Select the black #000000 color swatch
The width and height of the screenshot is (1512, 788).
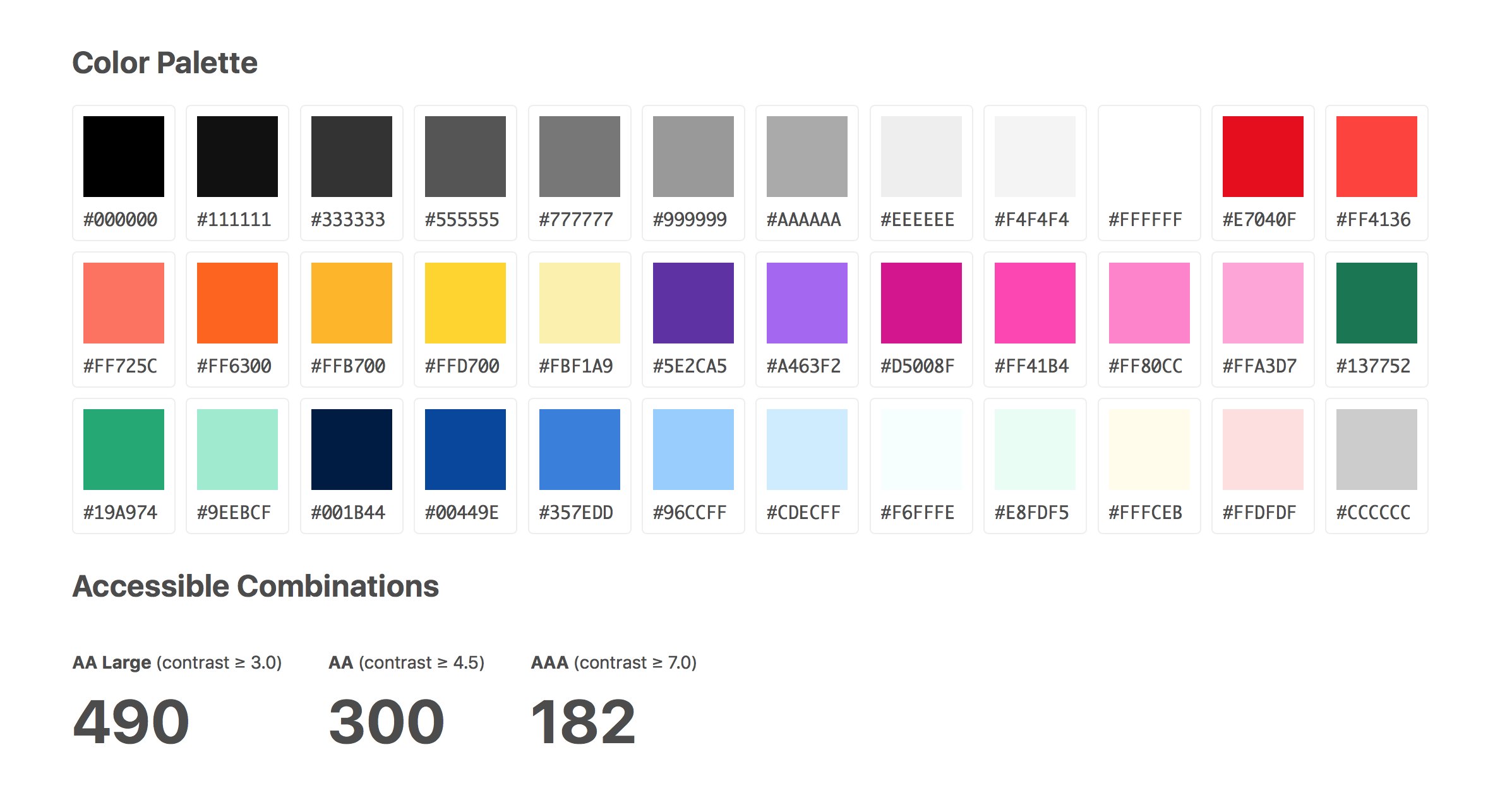point(124,156)
